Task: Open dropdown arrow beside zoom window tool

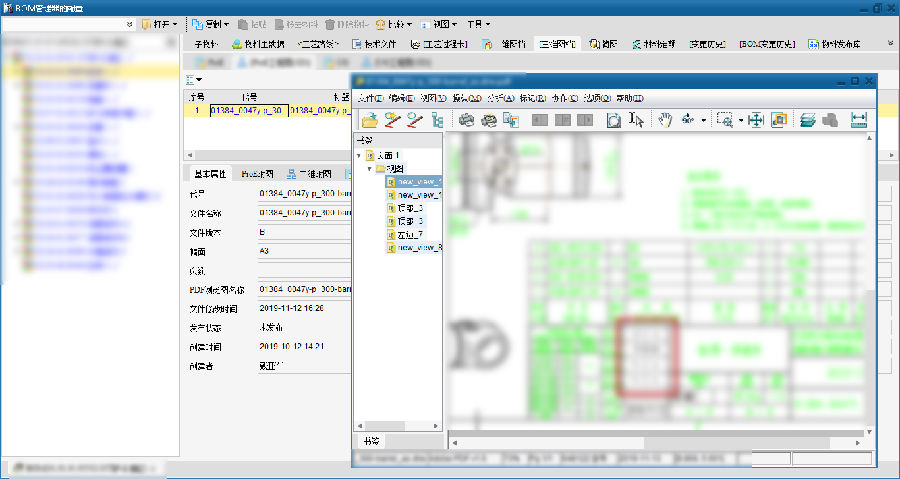Action: 741,120
